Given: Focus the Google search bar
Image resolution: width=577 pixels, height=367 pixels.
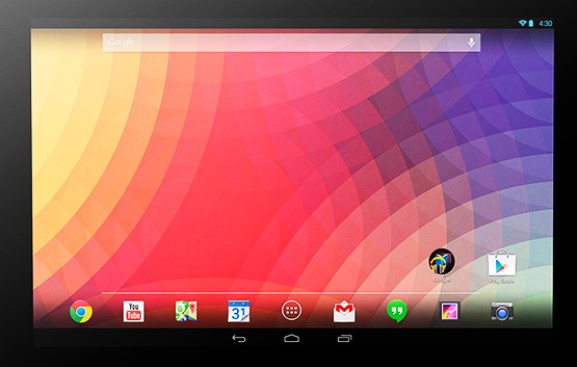Looking at the screenshot, I should point(291,43).
